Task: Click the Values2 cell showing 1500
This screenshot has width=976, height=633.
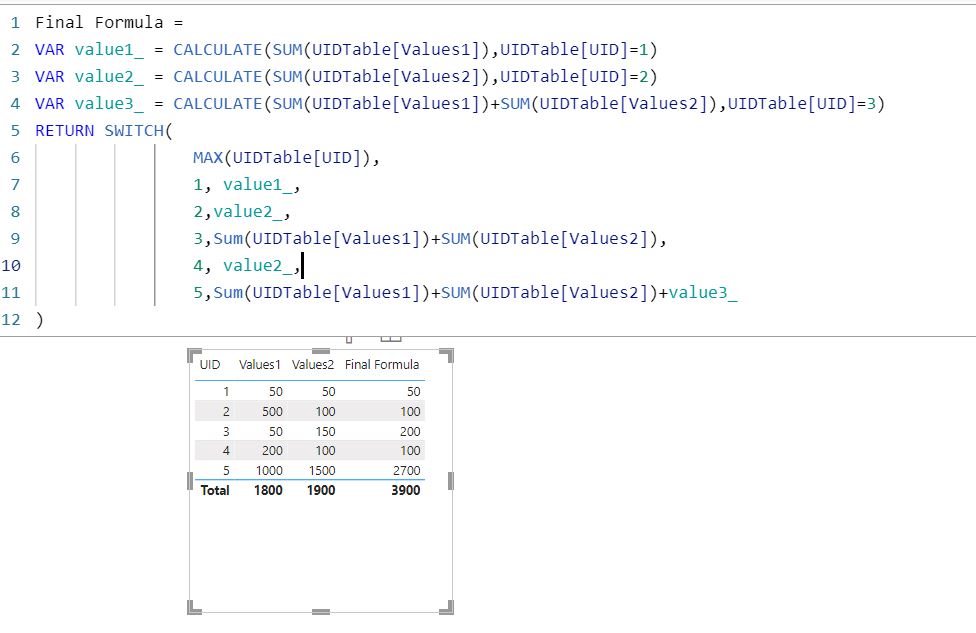Action: [322, 471]
